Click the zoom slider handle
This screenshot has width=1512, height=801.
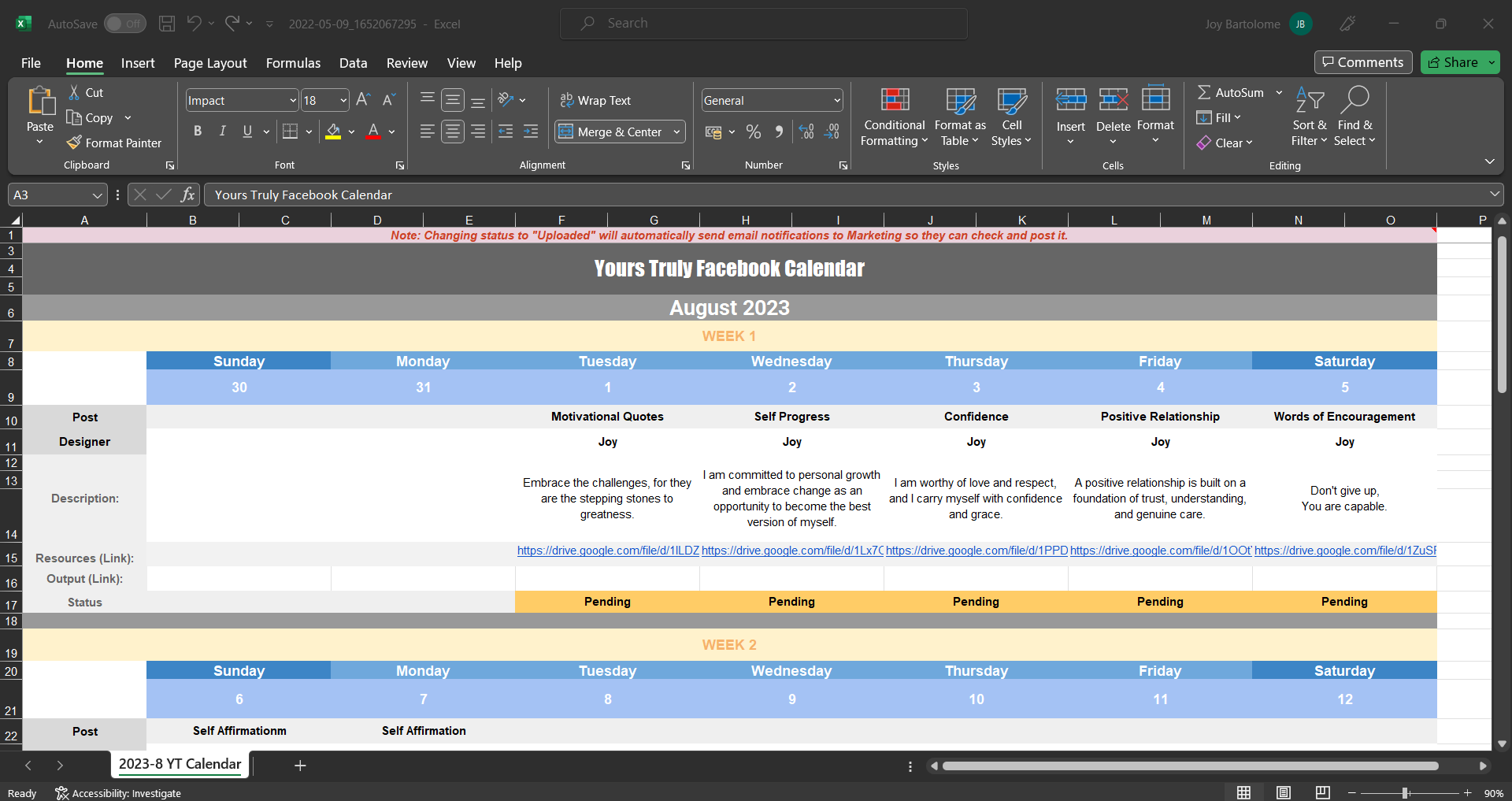pyautogui.click(x=1406, y=793)
